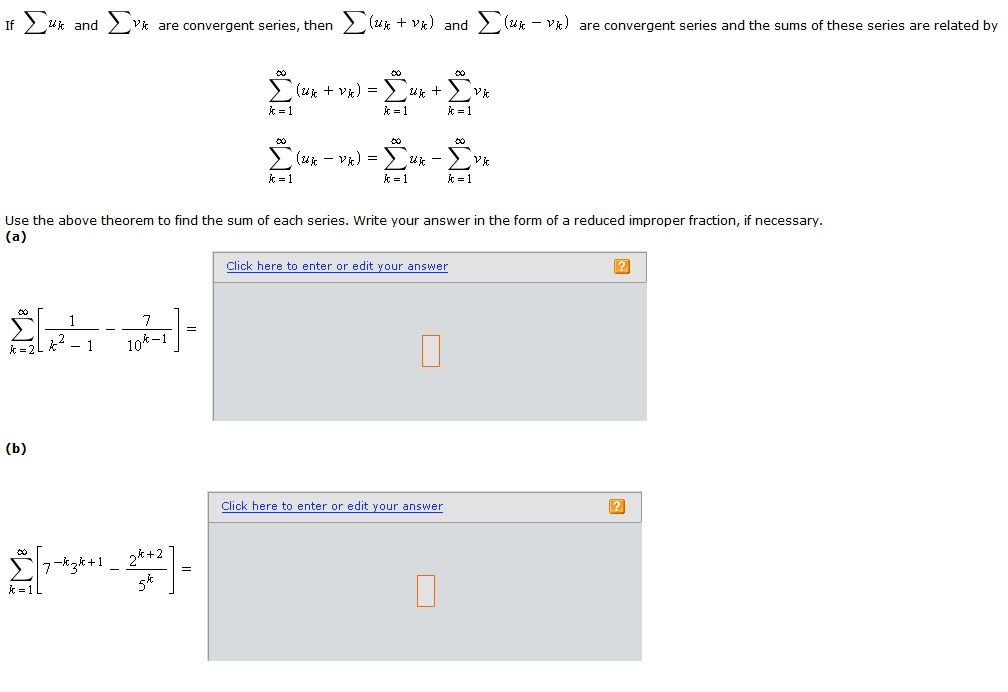
Task: Click the orange question mark help icon for part (b)
Action: (617, 506)
